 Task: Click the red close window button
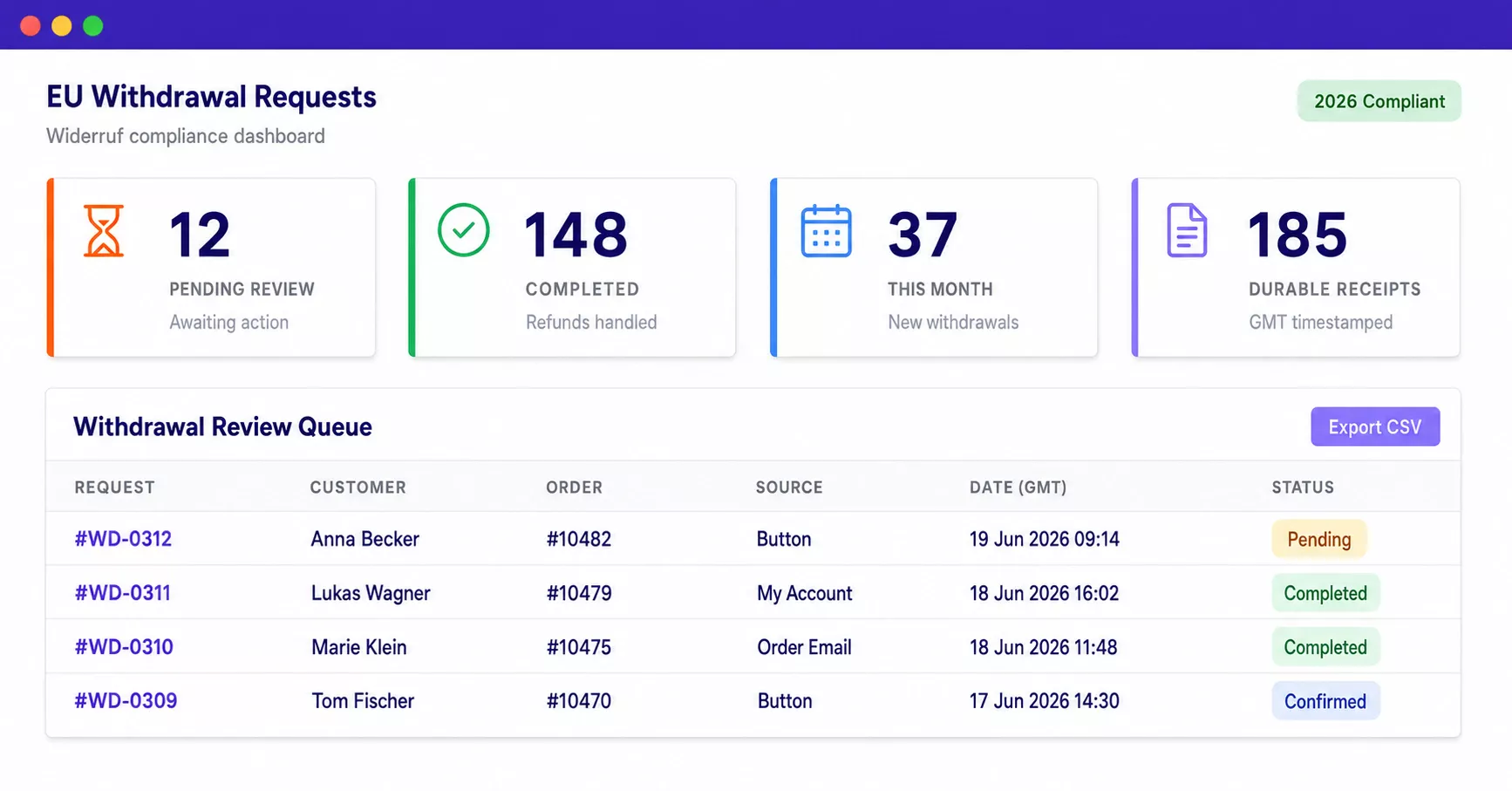(31, 26)
